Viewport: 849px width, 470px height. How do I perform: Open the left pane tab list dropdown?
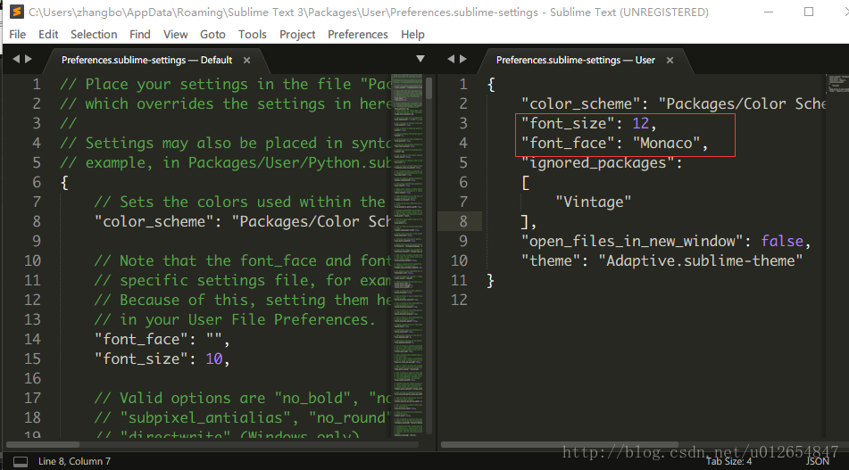click(x=420, y=60)
